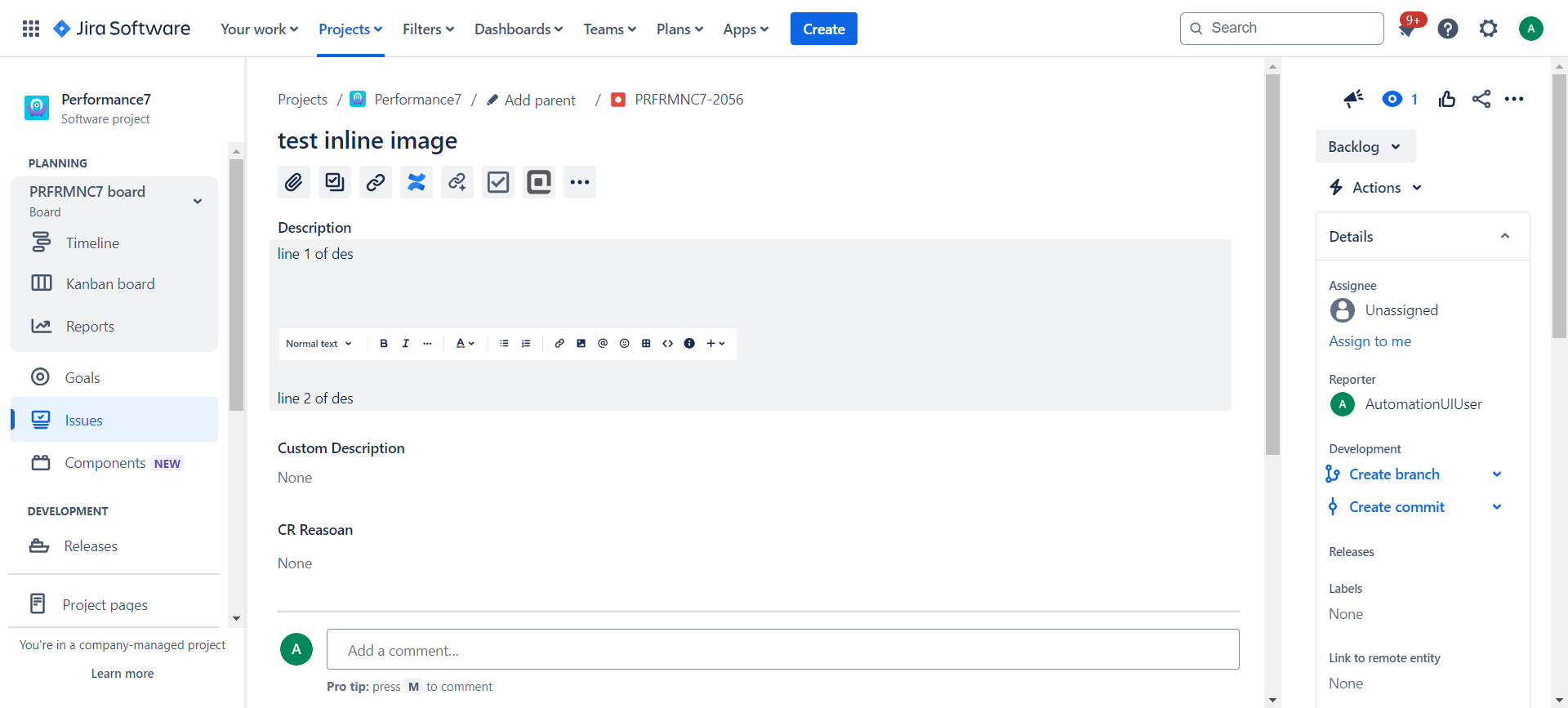This screenshot has height=708, width=1568.
Task: Open Projects menu
Action: [x=350, y=29]
